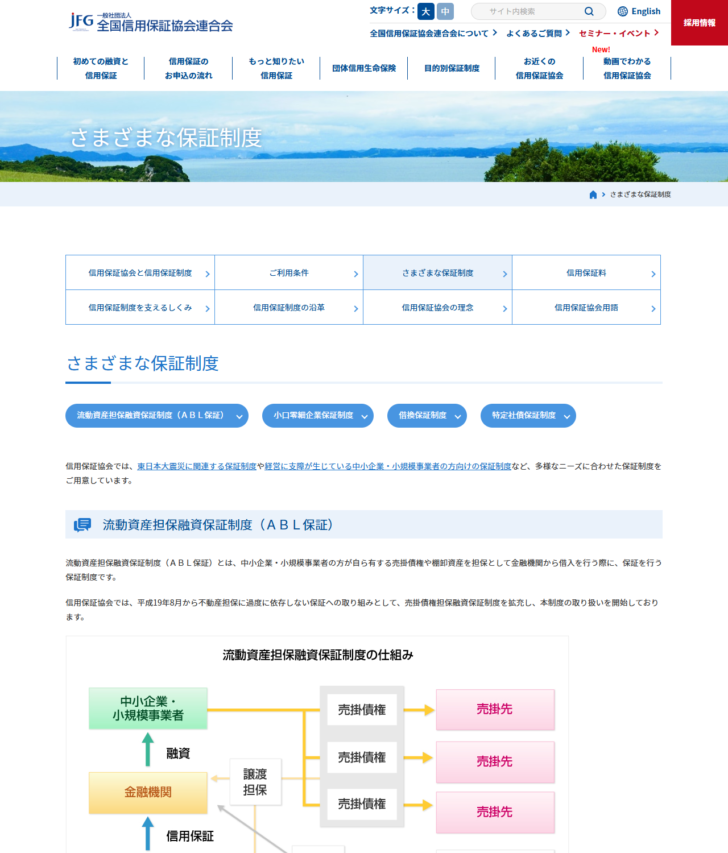Open the 信用保証のお申込の流れ menu
The height and width of the screenshot is (853, 728).
point(188,69)
